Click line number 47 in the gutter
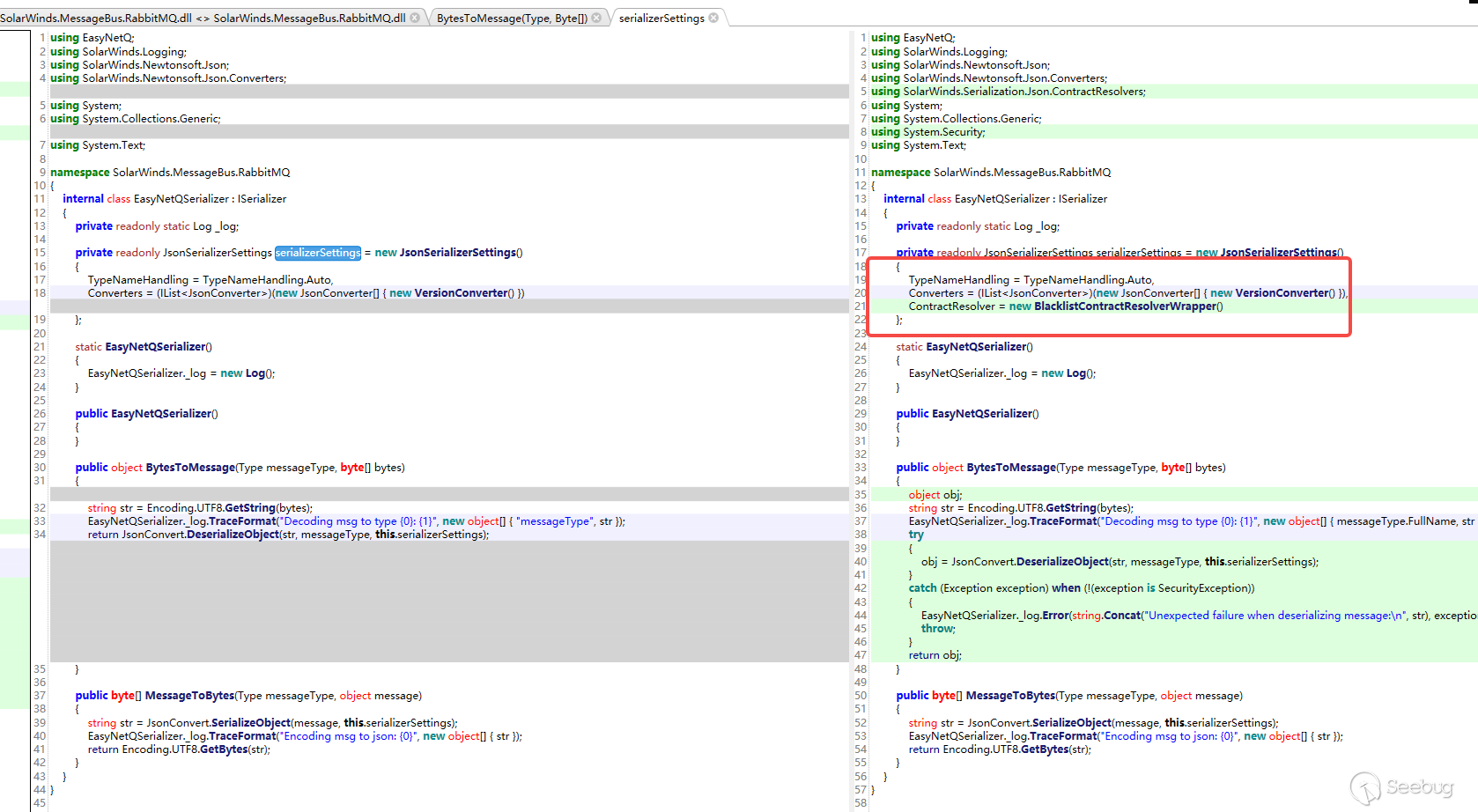 pos(861,655)
